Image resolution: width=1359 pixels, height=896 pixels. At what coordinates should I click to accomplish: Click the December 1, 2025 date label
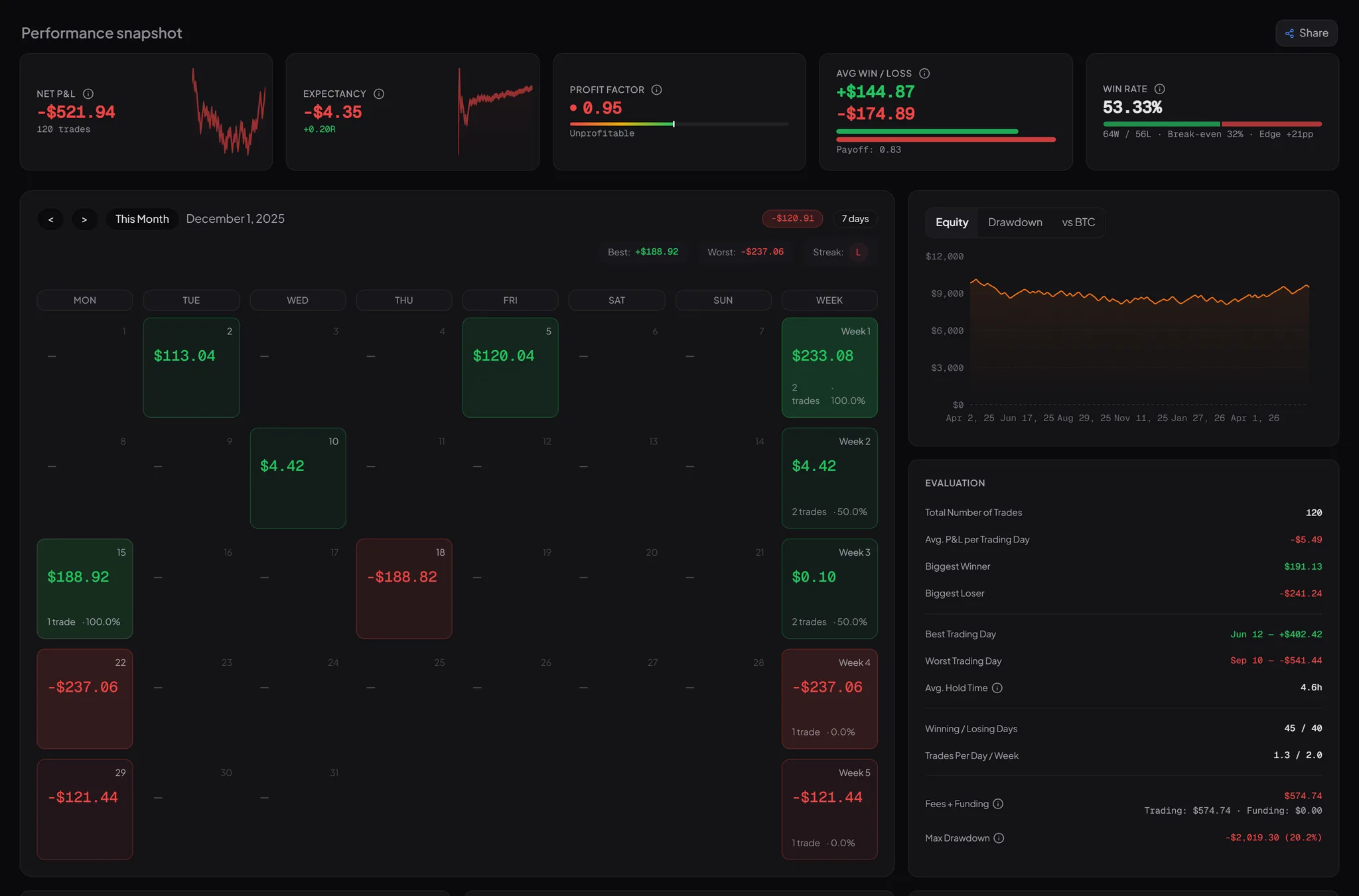pos(235,219)
